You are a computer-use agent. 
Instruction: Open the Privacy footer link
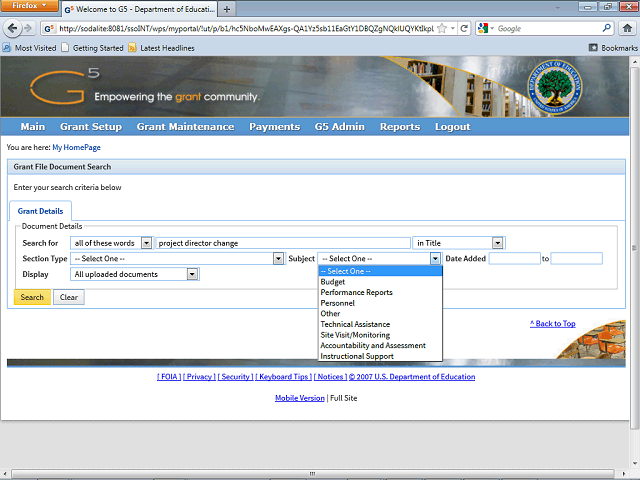[x=199, y=376]
